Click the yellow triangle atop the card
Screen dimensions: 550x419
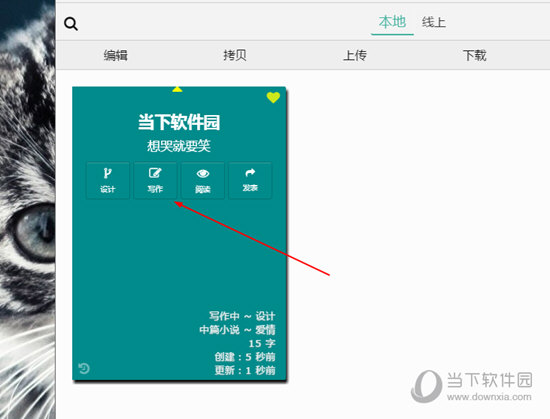[x=177, y=89]
